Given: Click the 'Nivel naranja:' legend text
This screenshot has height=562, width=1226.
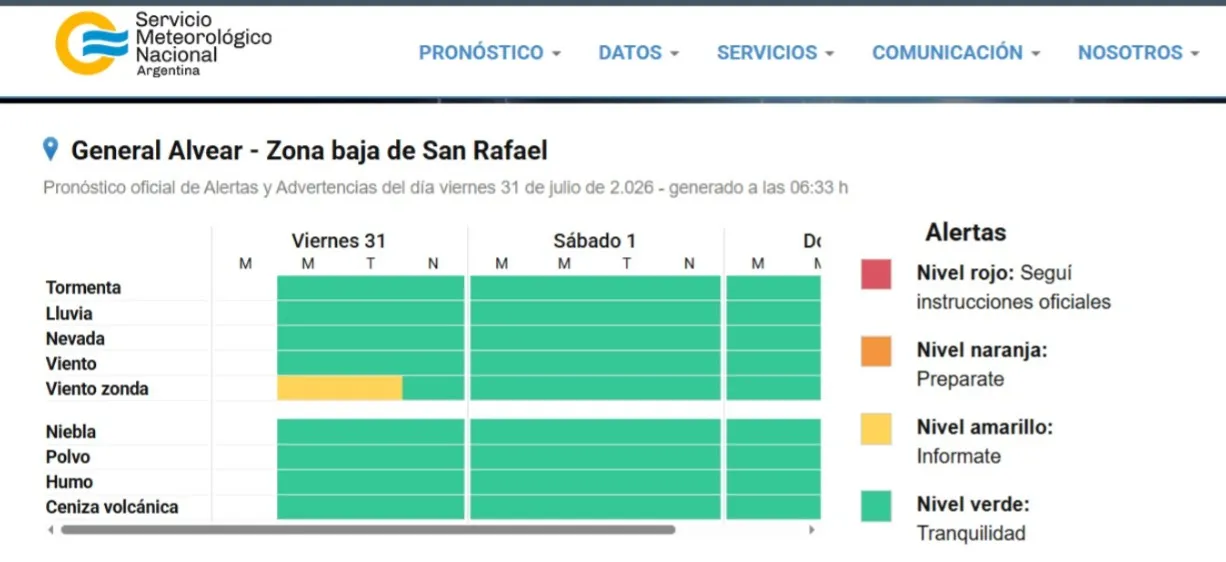Looking at the screenshot, I should pos(982,350).
